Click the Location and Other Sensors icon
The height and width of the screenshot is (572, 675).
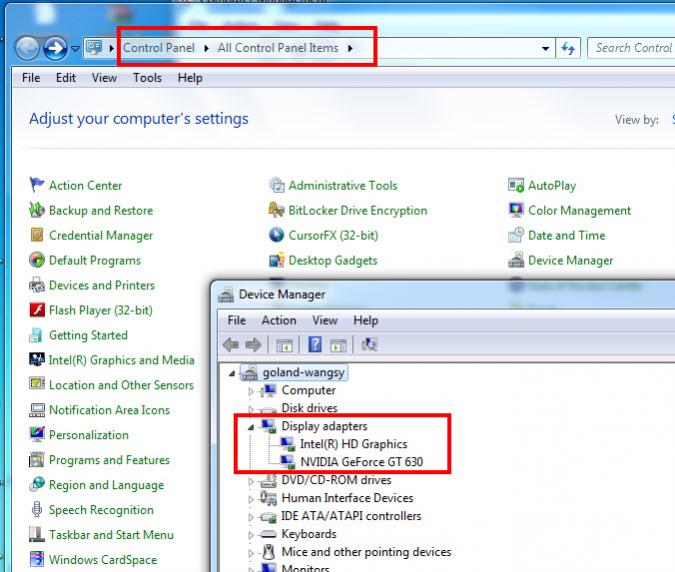[37, 384]
